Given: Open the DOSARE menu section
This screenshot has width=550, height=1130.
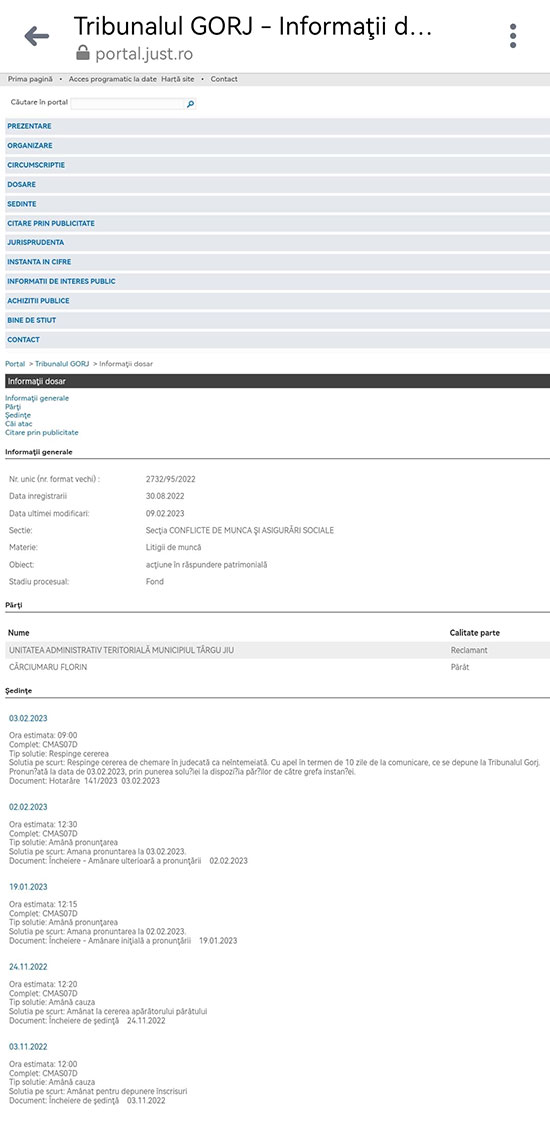Looking at the screenshot, I should 277,184.
